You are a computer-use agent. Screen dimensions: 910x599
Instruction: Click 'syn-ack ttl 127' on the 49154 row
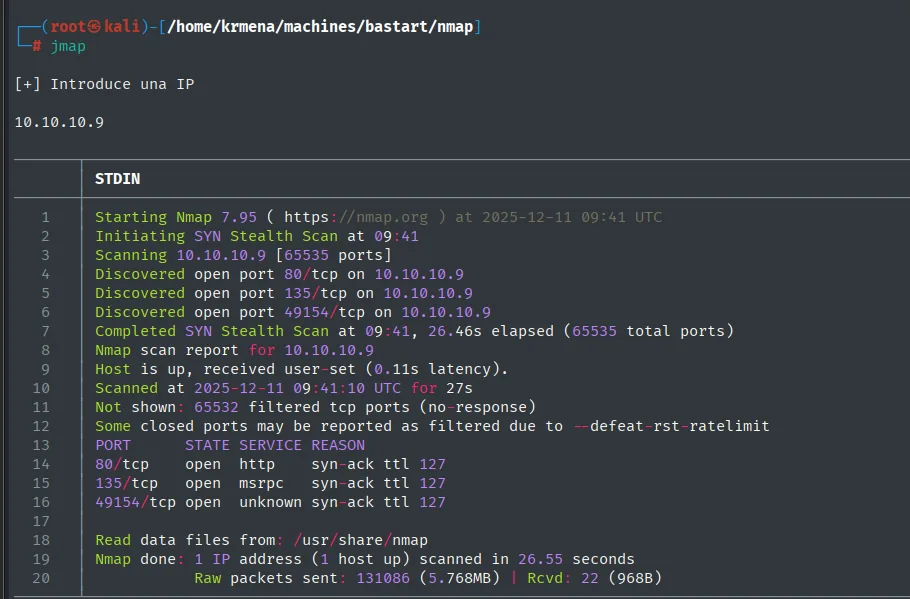[378, 502]
